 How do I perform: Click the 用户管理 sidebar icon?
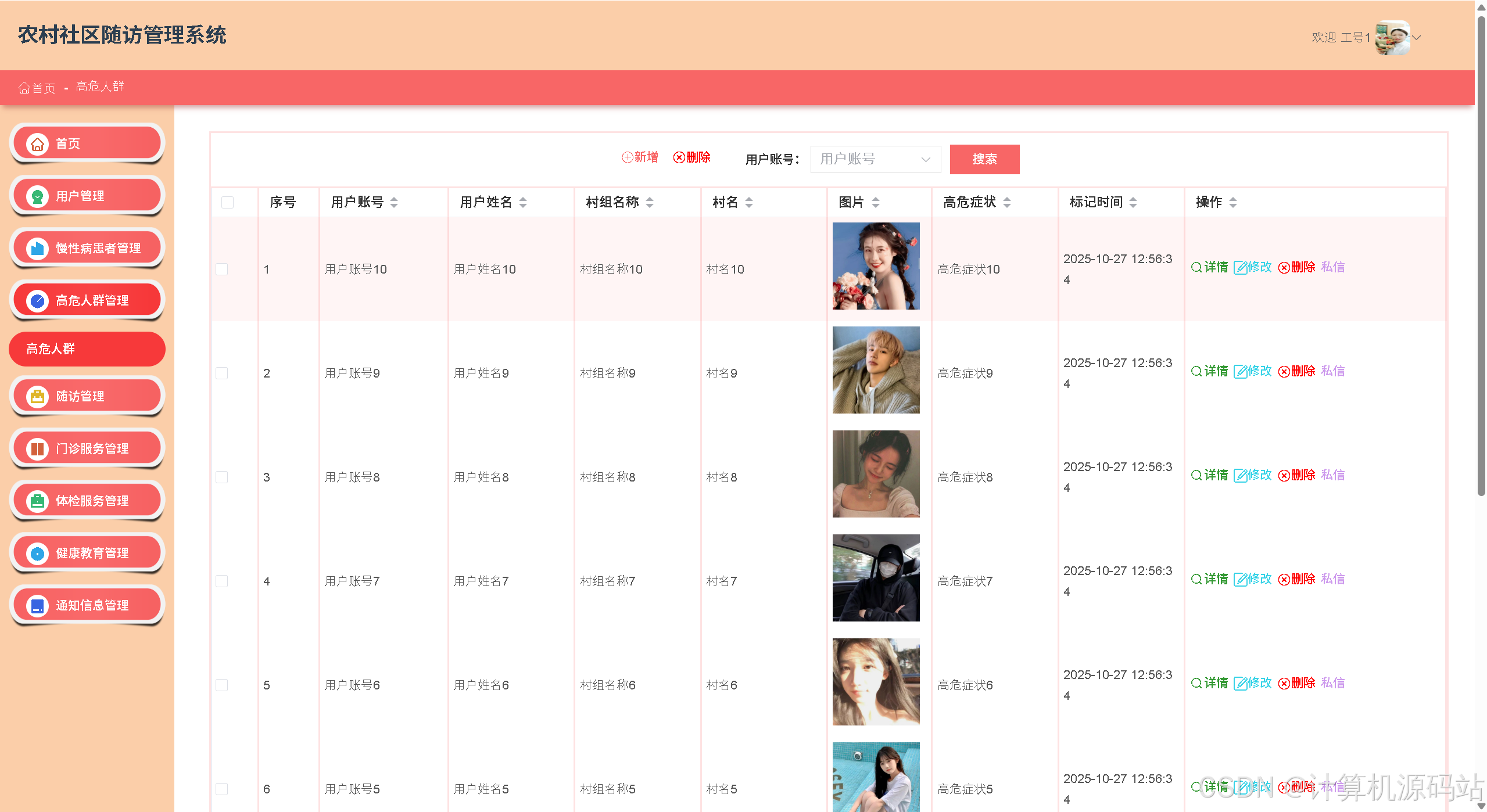(x=37, y=196)
